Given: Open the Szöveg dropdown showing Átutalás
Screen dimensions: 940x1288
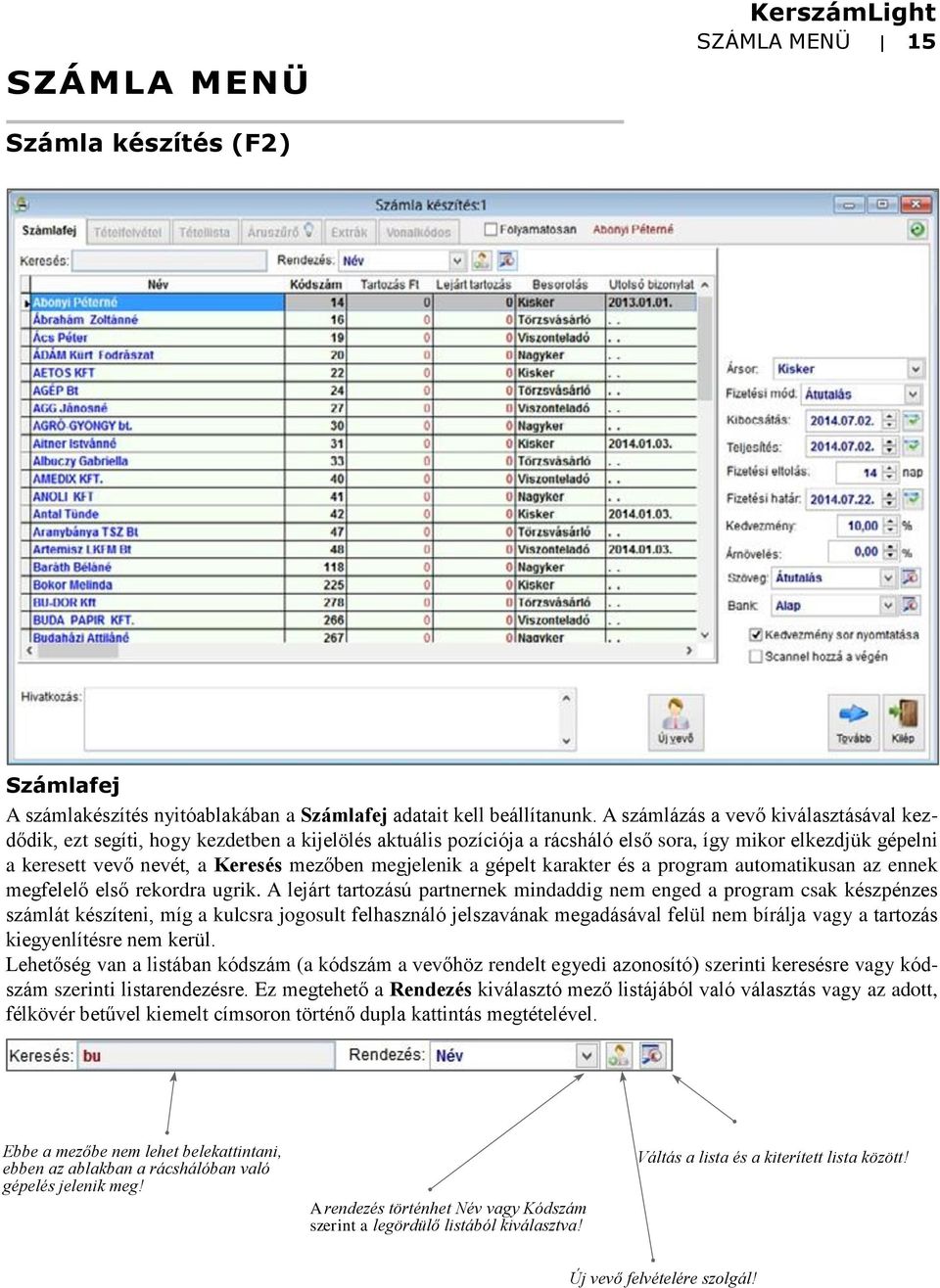Looking at the screenshot, I should (887, 577).
